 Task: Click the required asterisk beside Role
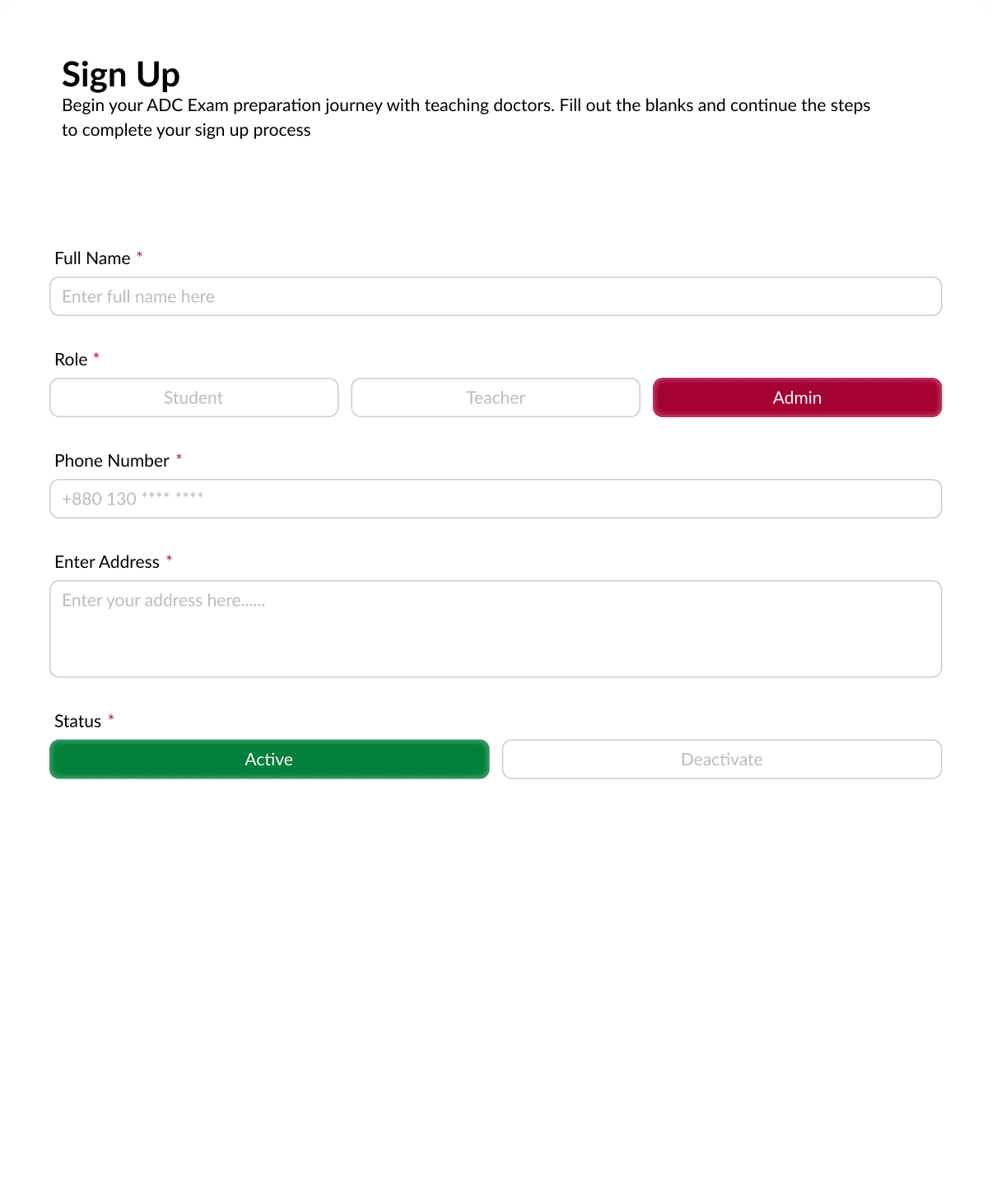point(96,356)
